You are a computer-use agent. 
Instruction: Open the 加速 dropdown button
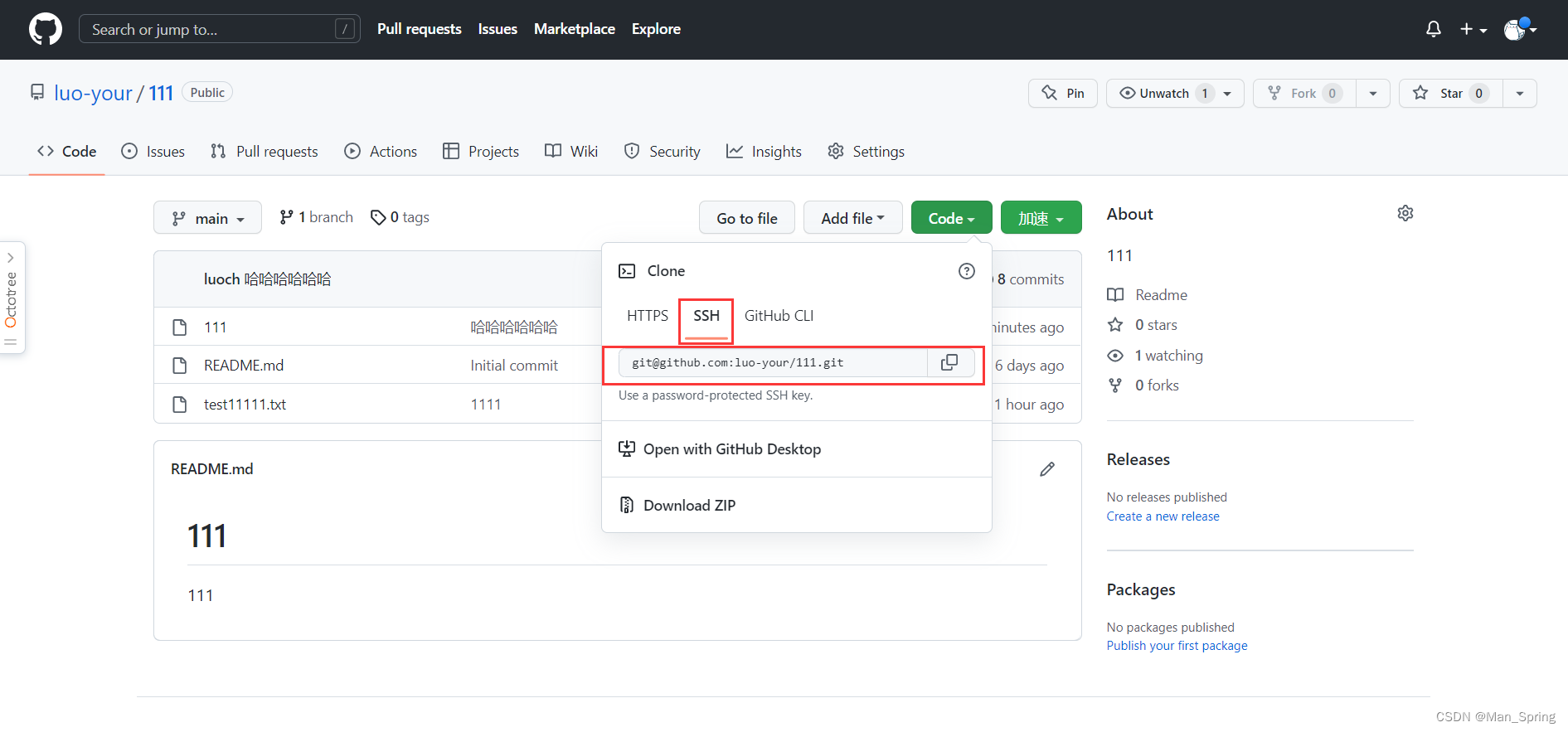point(1041,218)
